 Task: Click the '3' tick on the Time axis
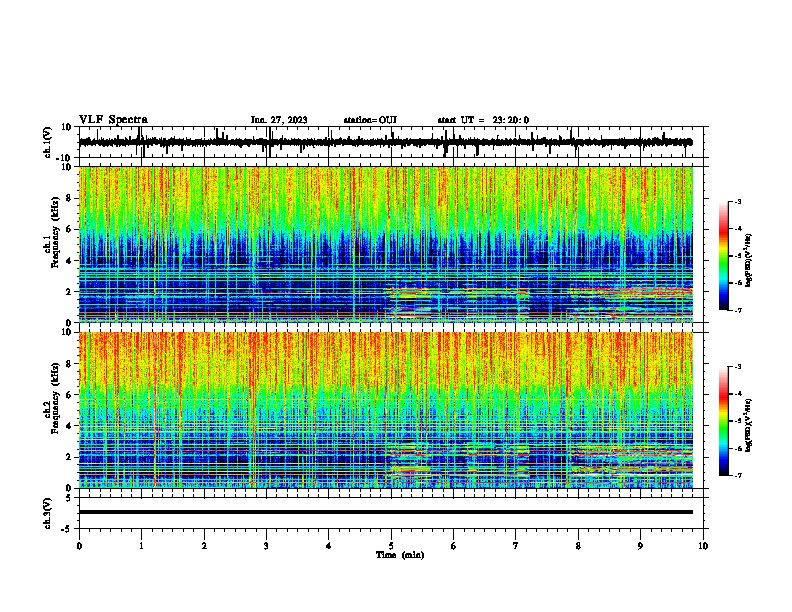(266, 546)
